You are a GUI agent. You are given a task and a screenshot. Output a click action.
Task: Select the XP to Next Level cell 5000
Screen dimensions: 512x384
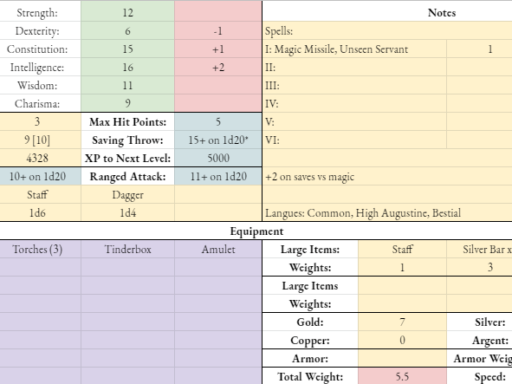pos(218,158)
